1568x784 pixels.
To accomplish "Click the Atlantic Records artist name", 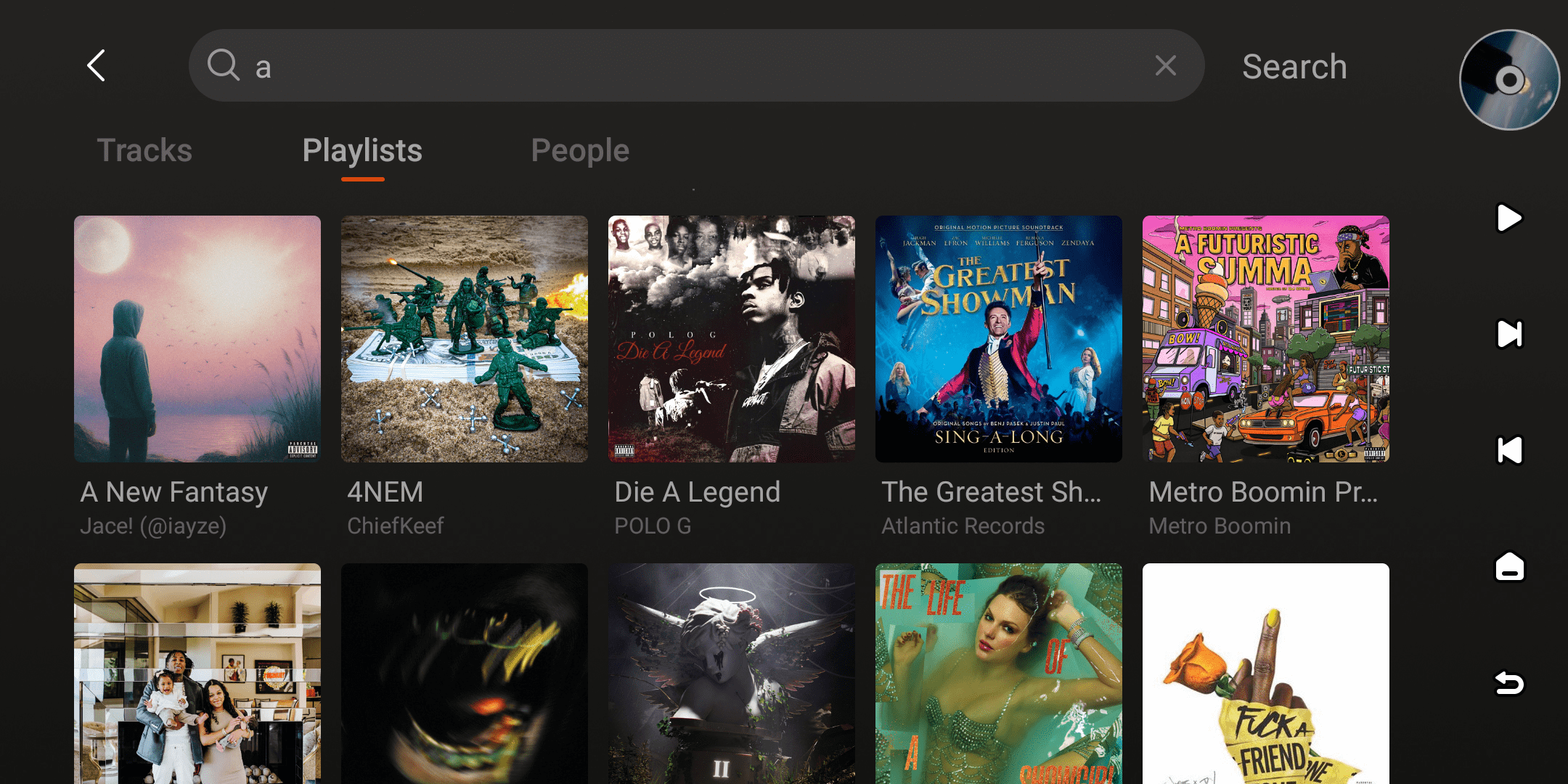I will 963,526.
